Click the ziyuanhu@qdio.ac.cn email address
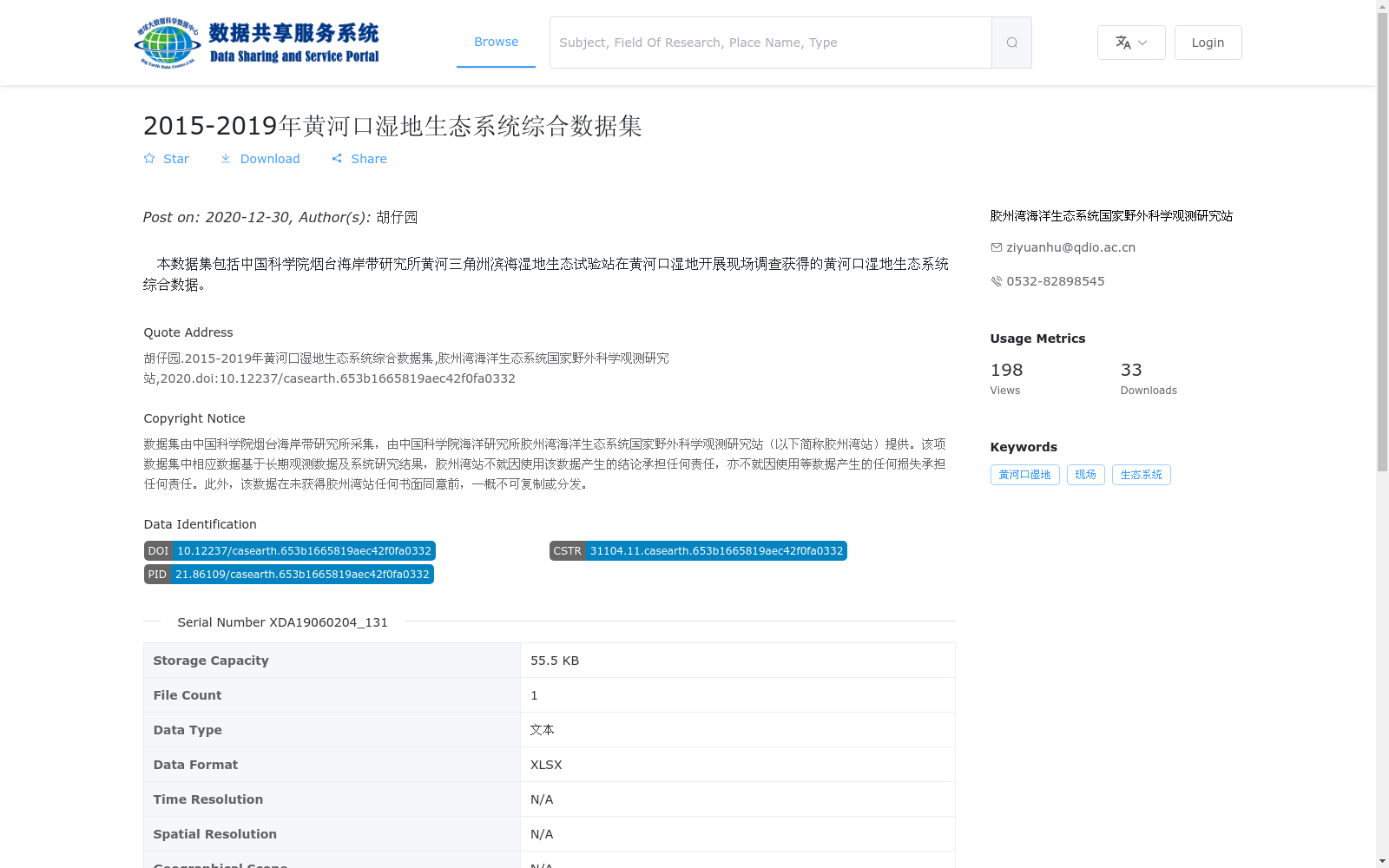The height and width of the screenshot is (868, 1389). point(1070,247)
